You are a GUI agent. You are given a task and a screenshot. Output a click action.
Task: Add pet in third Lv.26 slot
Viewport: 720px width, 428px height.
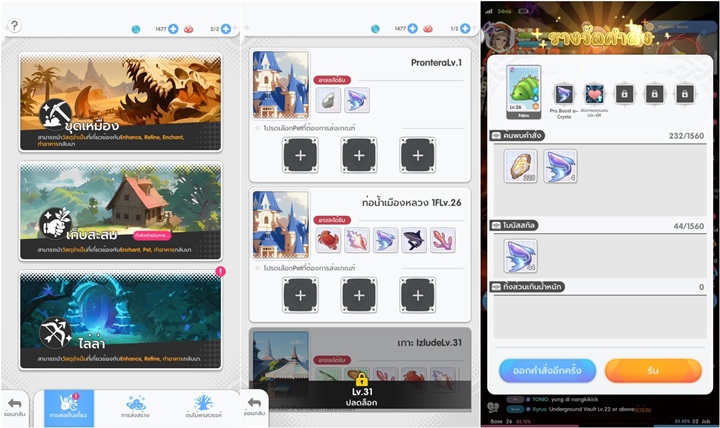[418, 295]
